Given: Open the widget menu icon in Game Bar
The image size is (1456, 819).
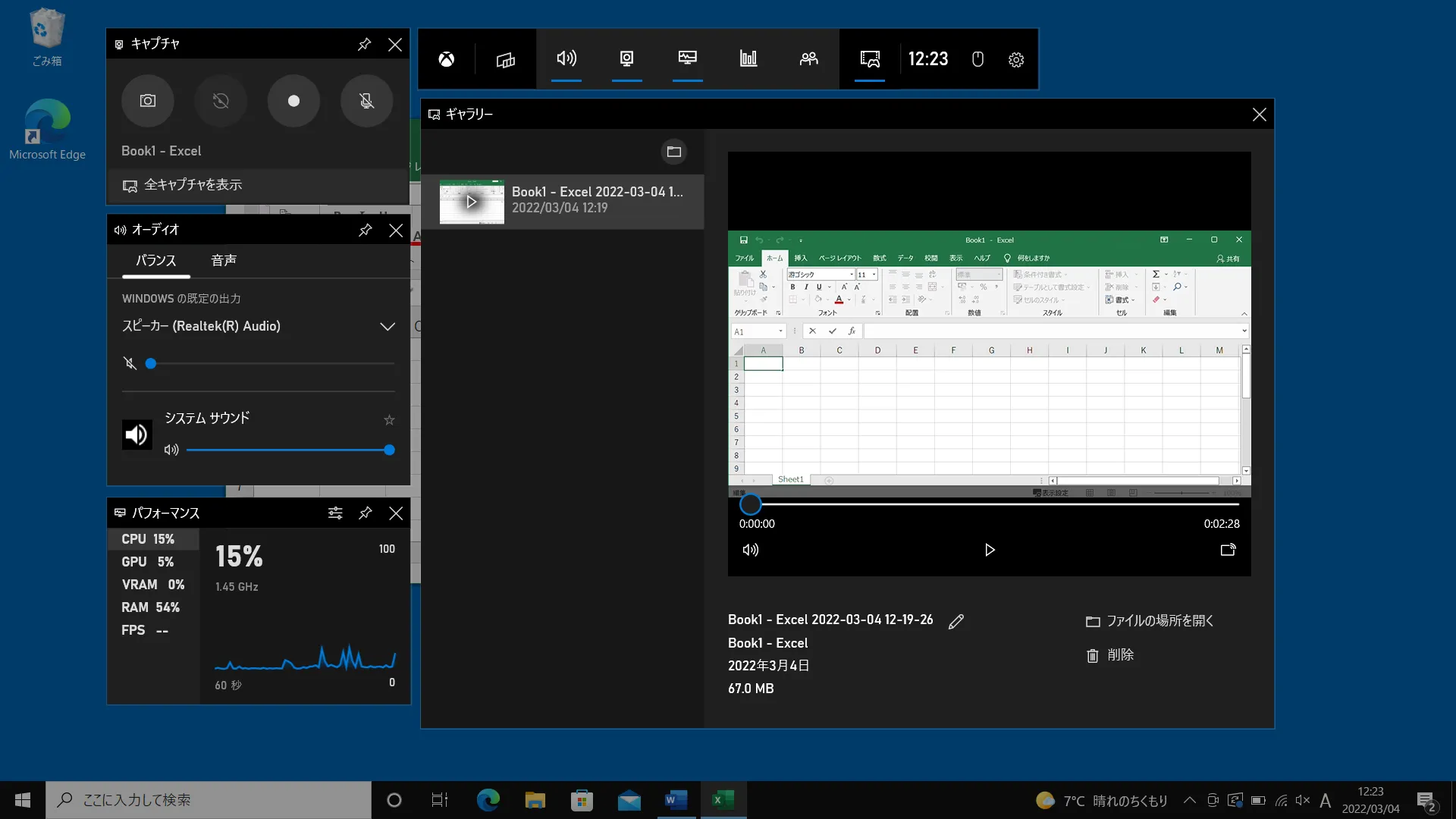Looking at the screenshot, I should point(506,59).
